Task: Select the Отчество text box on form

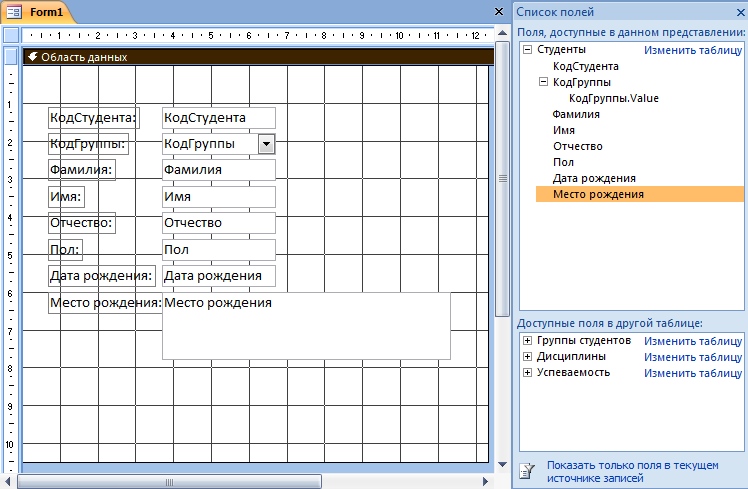Action: click(219, 223)
